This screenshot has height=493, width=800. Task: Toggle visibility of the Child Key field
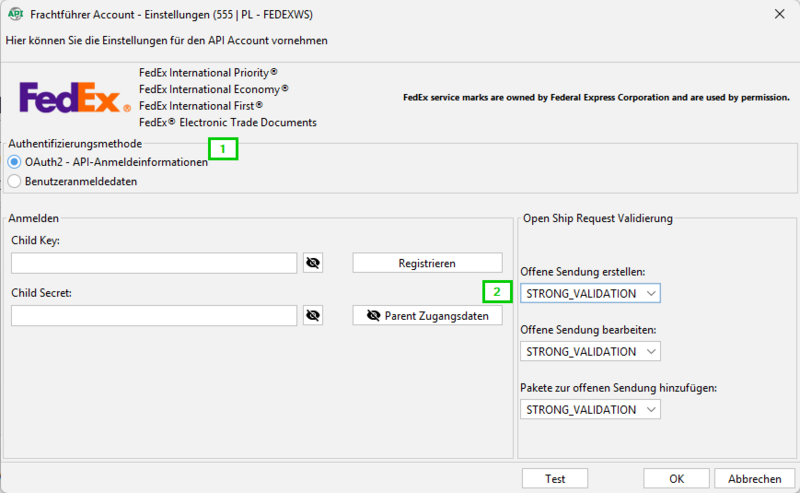click(313, 263)
